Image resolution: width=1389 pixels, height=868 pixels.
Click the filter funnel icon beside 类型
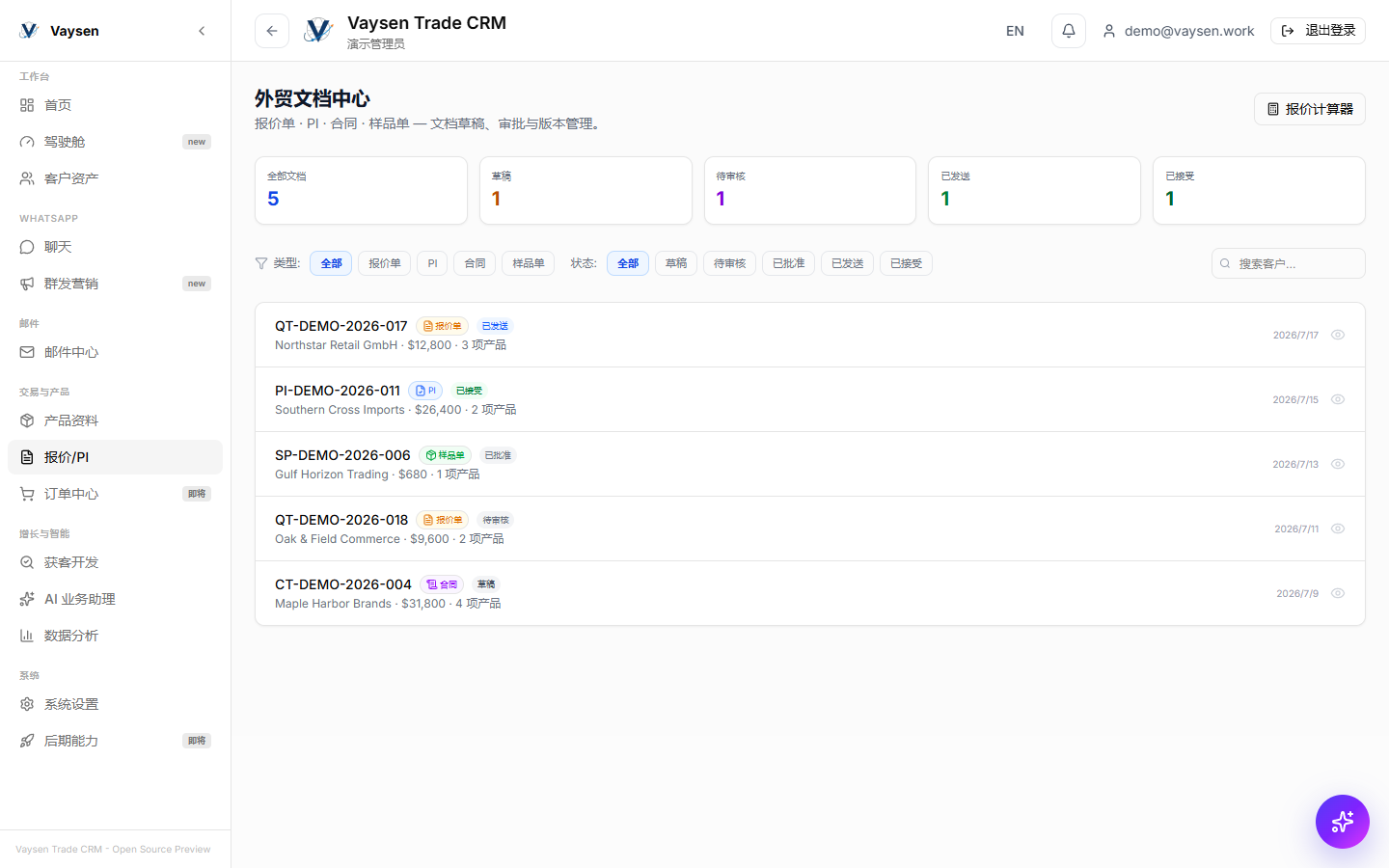click(x=261, y=263)
